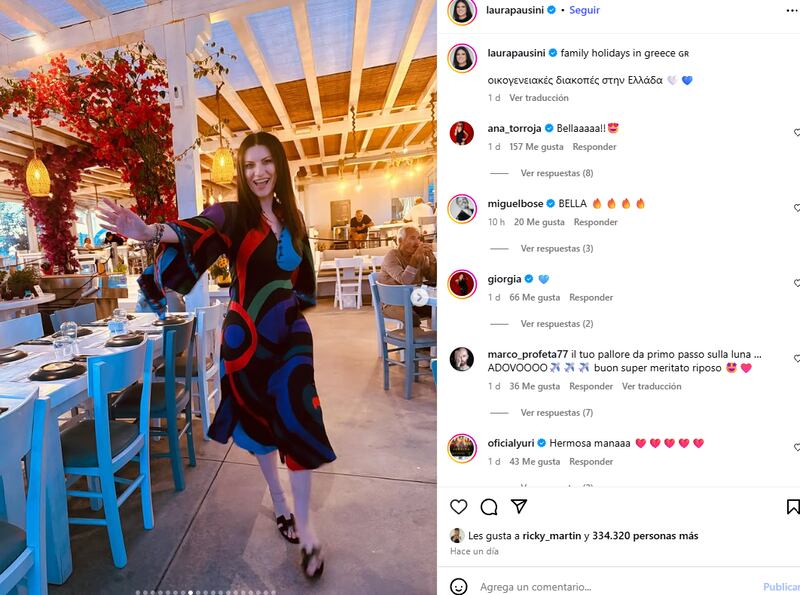Translate the caption with Ver traducción

point(539,97)
